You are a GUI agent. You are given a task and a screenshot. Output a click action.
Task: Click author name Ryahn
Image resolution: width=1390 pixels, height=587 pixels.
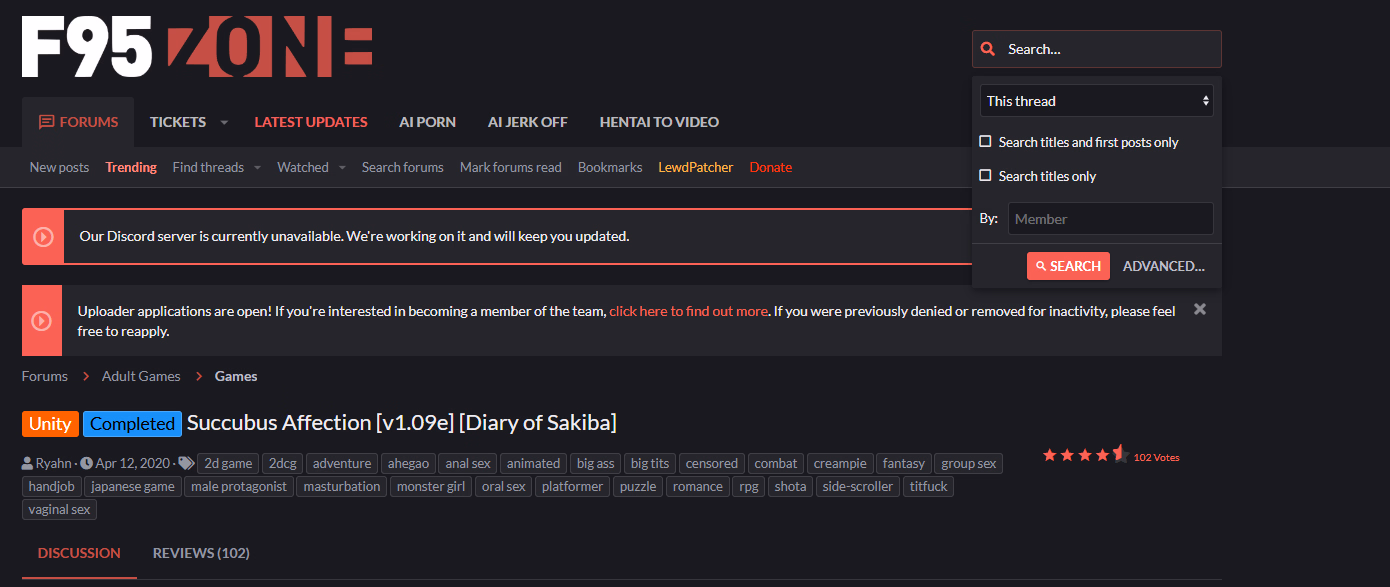53,463
